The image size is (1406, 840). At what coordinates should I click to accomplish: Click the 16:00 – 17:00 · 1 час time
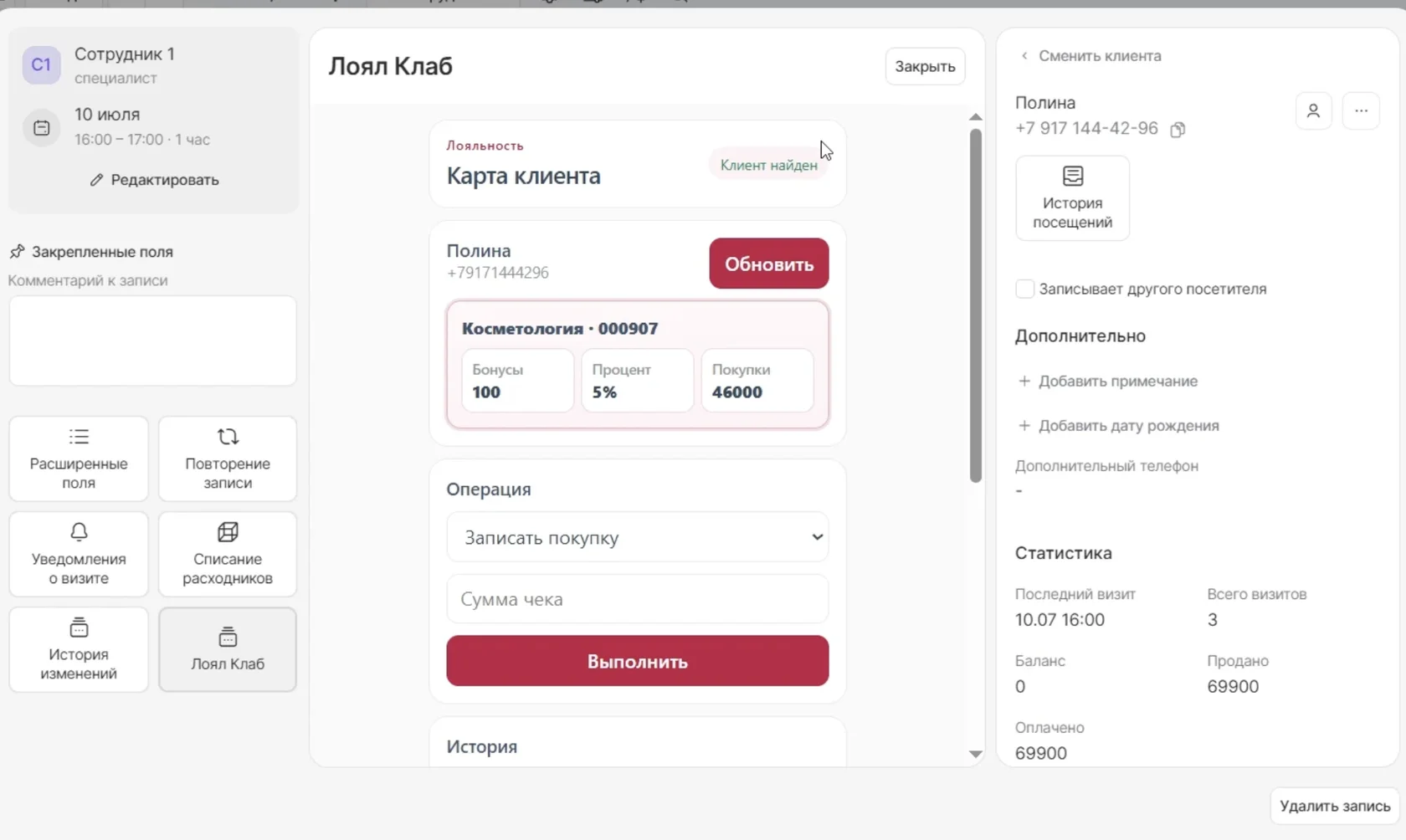point(142,140)
